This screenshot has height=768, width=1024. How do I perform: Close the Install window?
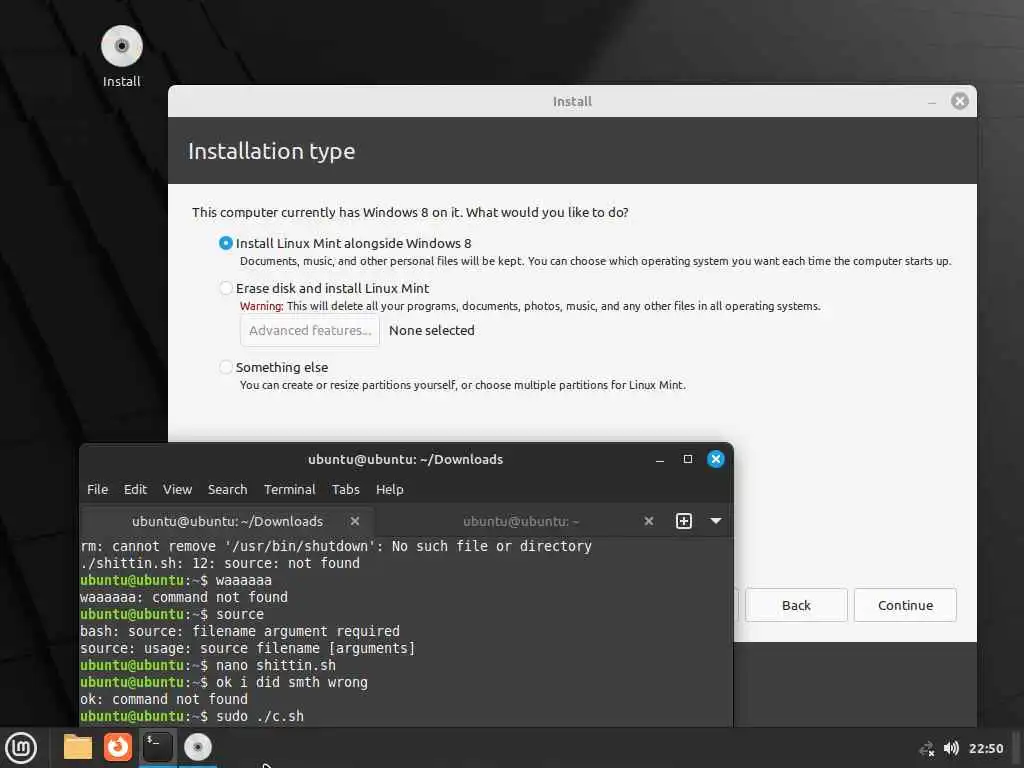click(959, 101)
